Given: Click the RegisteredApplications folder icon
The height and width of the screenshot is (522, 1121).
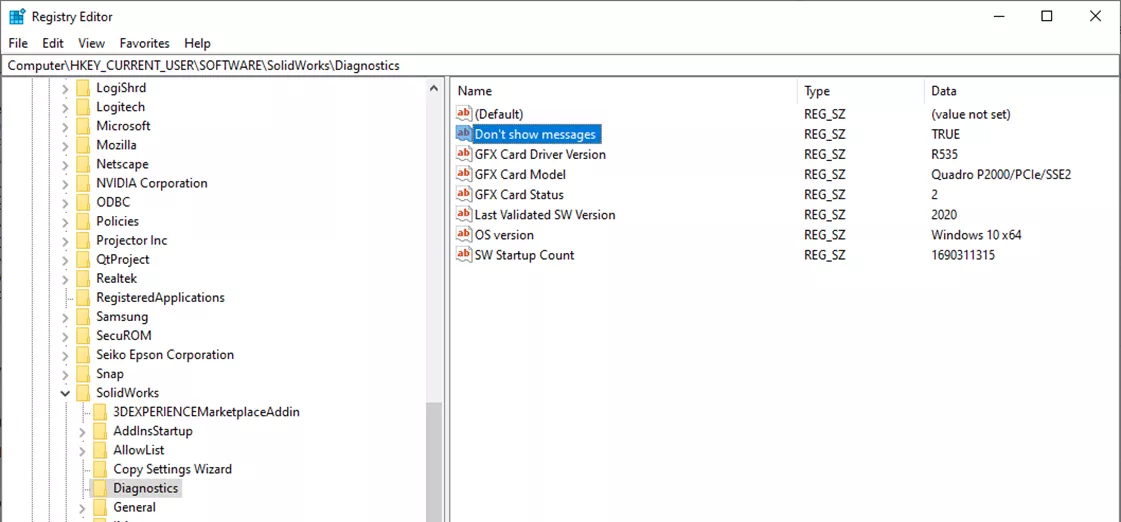Looking at the screenshot, I should (x=84, y=297).
